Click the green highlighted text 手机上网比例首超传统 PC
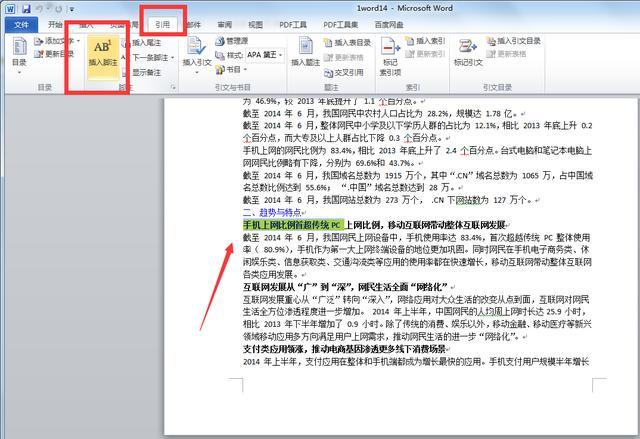This screenshot has width=640, height=439. 293,225
